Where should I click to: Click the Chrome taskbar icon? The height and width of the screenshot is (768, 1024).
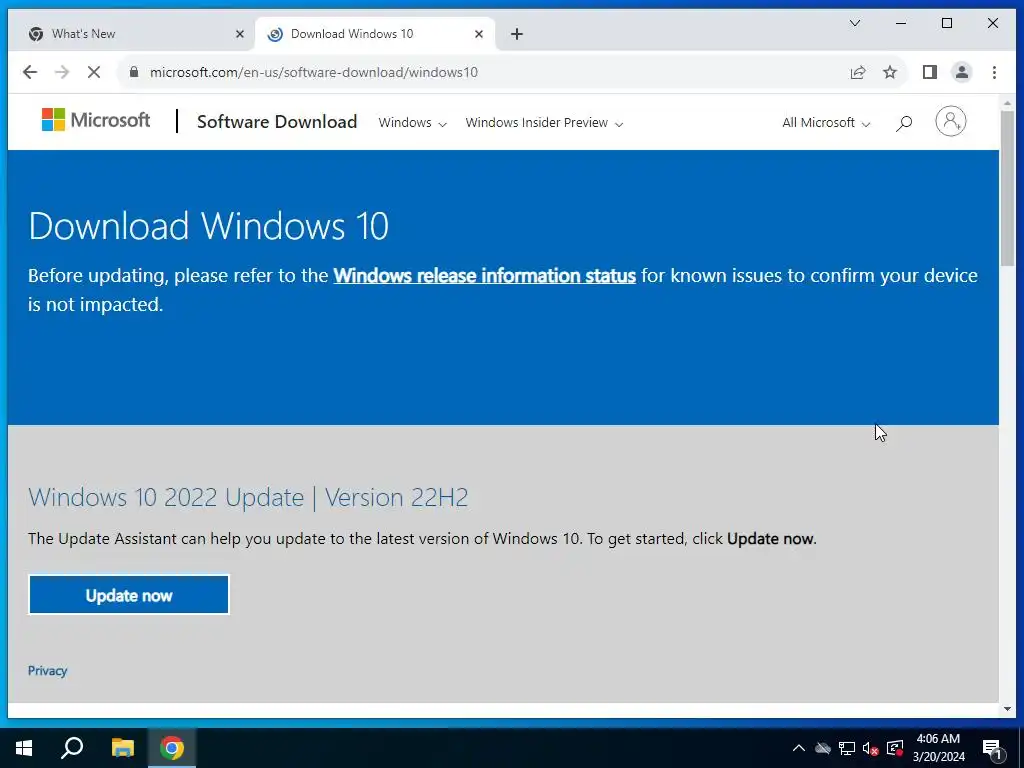tap(172, 748)
